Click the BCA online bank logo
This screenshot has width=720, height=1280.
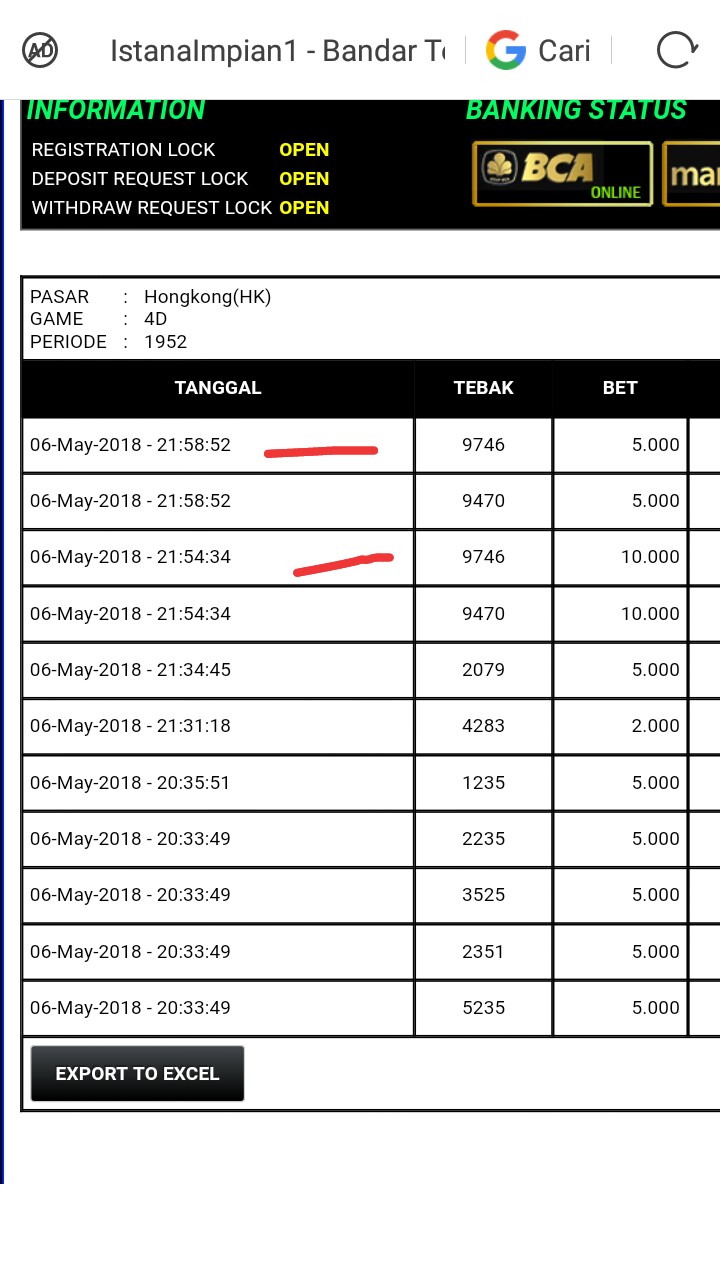coord(562,174)
